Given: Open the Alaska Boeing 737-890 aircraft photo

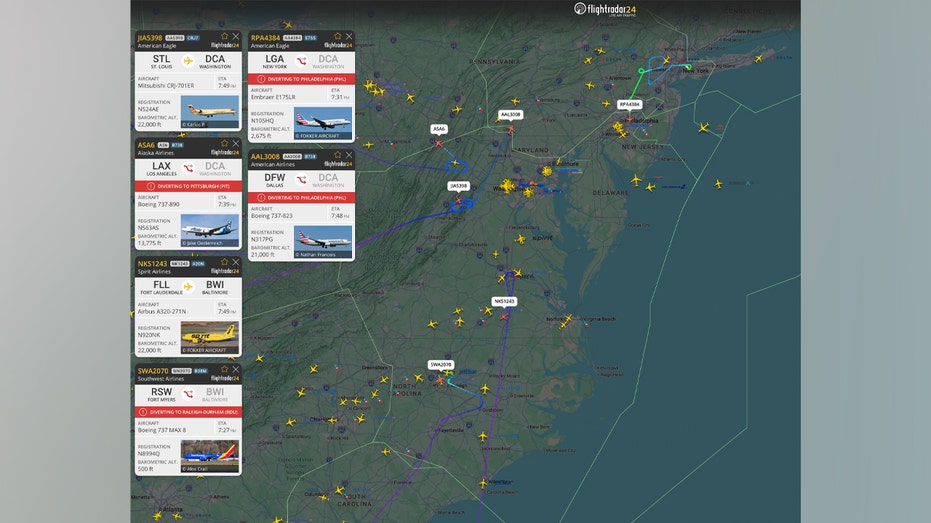Looking at the screenshot, I should (x=209, y=228).
